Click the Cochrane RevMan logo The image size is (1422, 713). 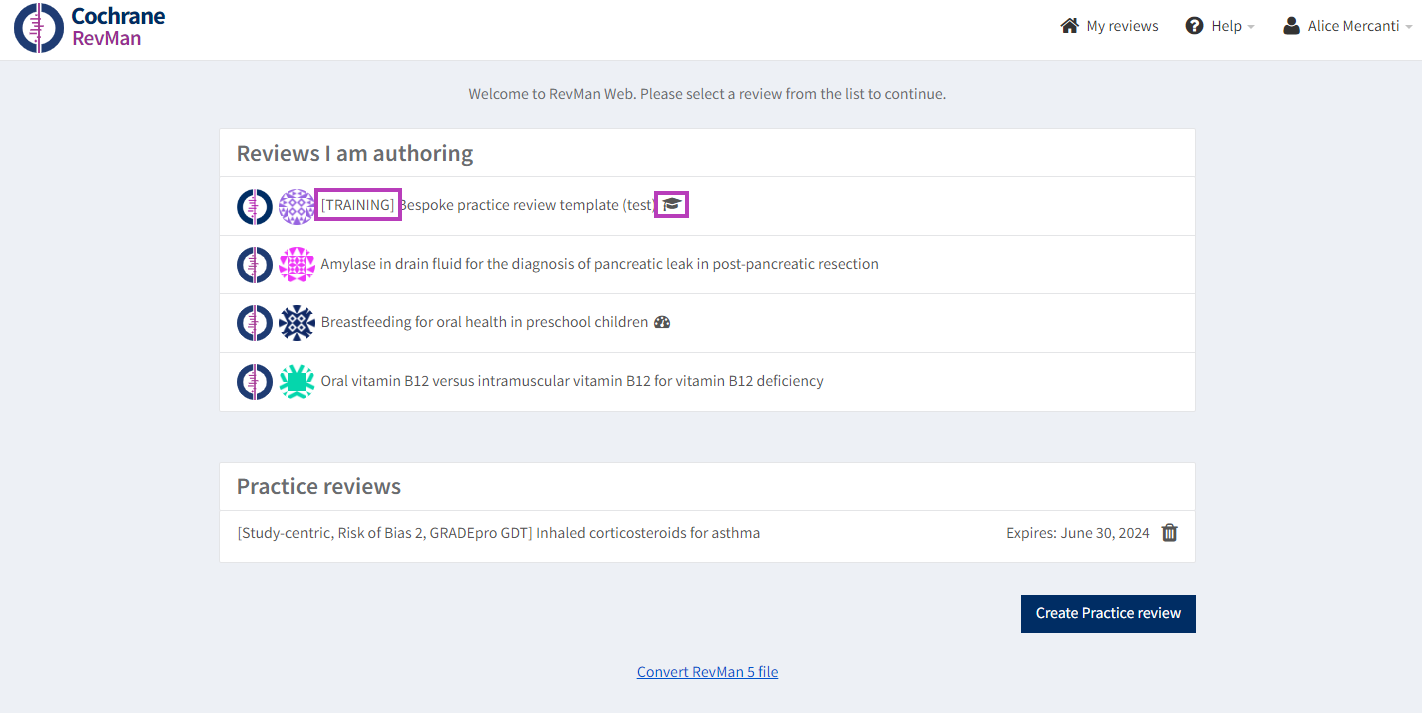pyautogui.click(x=90, y=27)
